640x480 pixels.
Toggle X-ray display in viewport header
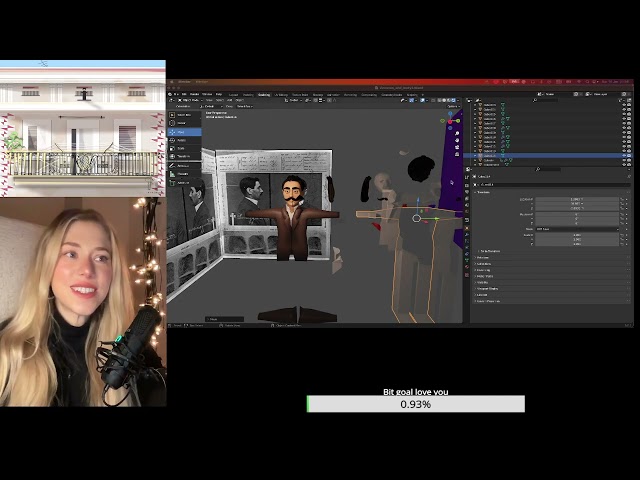pos(433,100)
